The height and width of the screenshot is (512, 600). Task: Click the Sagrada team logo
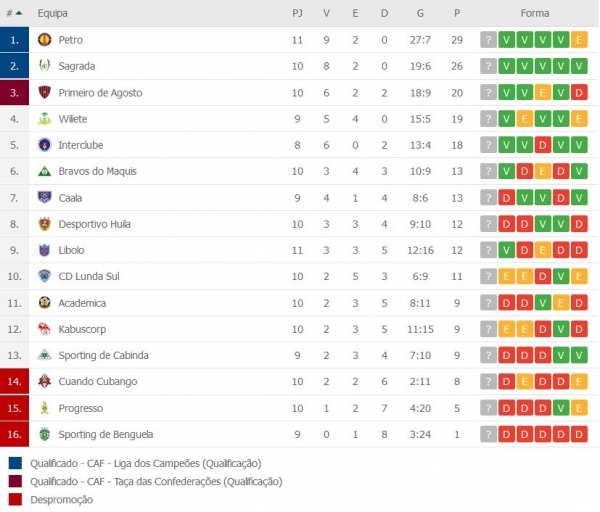(44, 66)
